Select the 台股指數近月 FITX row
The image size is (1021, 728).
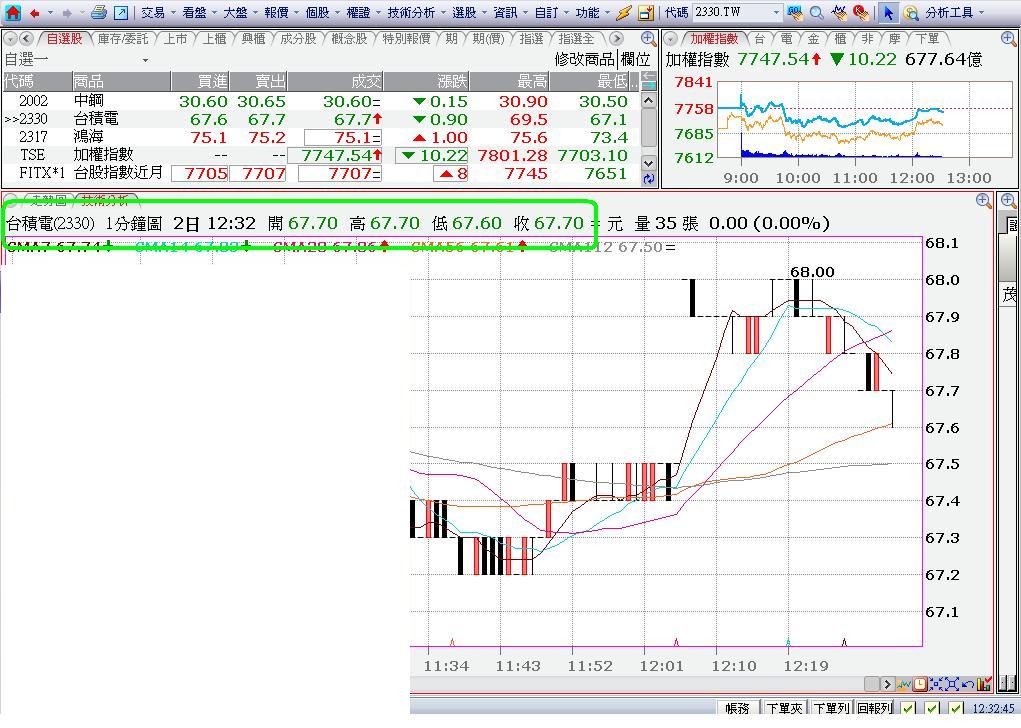(321, 173)
